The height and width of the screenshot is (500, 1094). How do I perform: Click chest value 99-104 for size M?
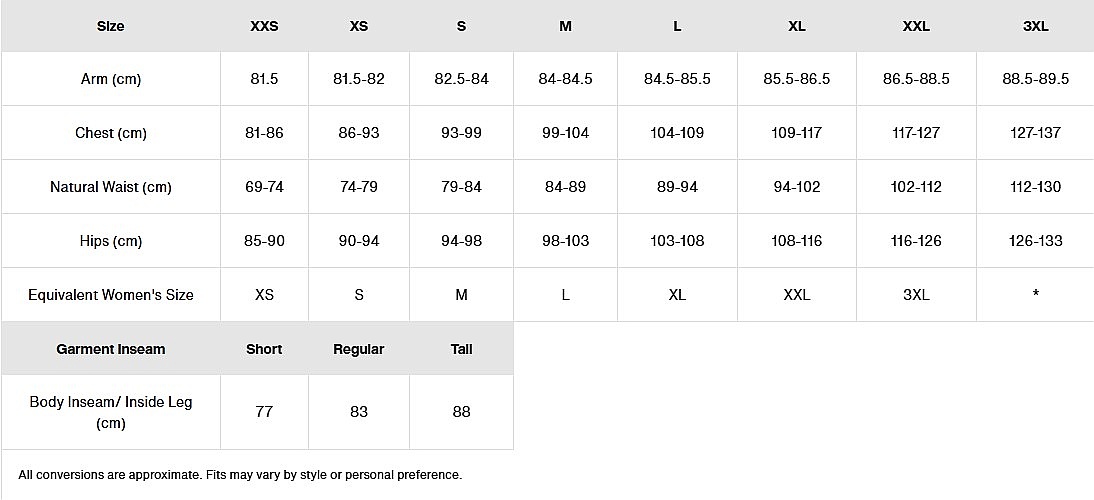pyautogui.click(x=565, y=133)
